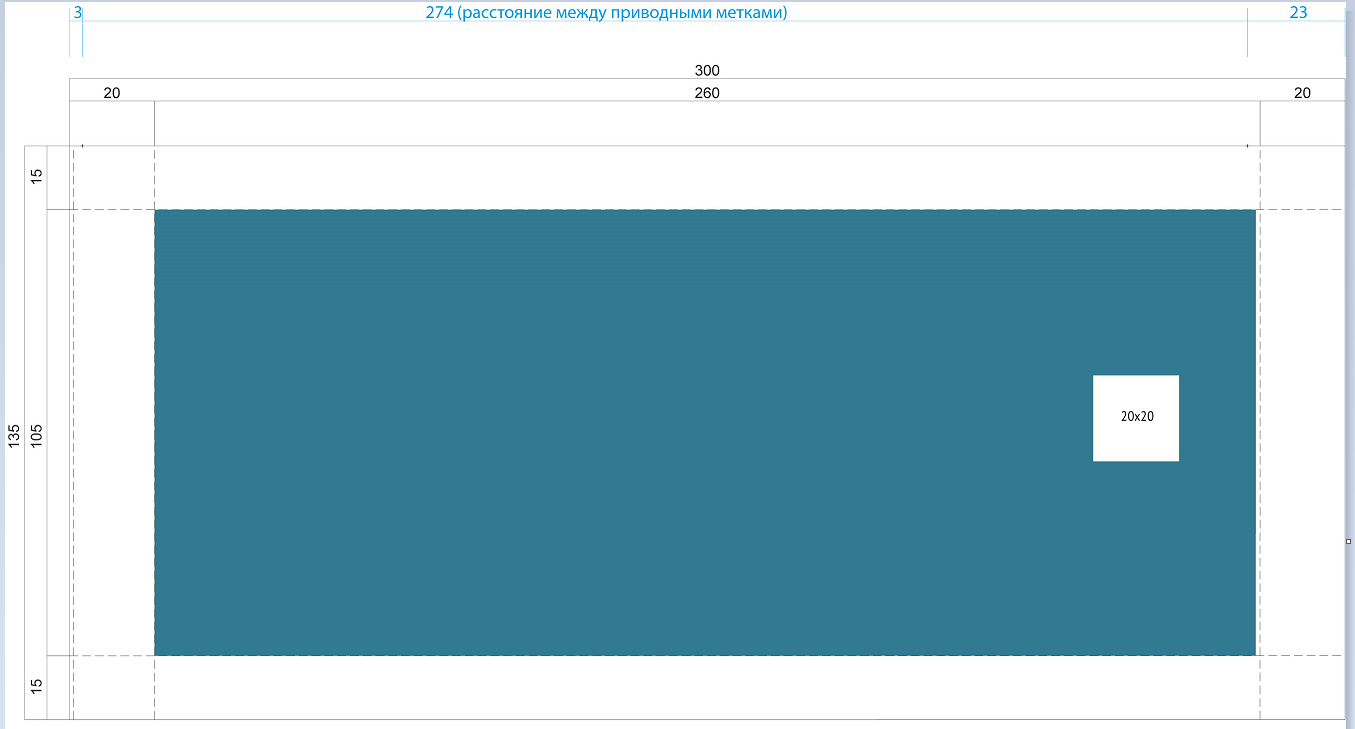The image size is (1355, 729).
Task: Select the 135 total height label
Action: (x=14, y=435)
